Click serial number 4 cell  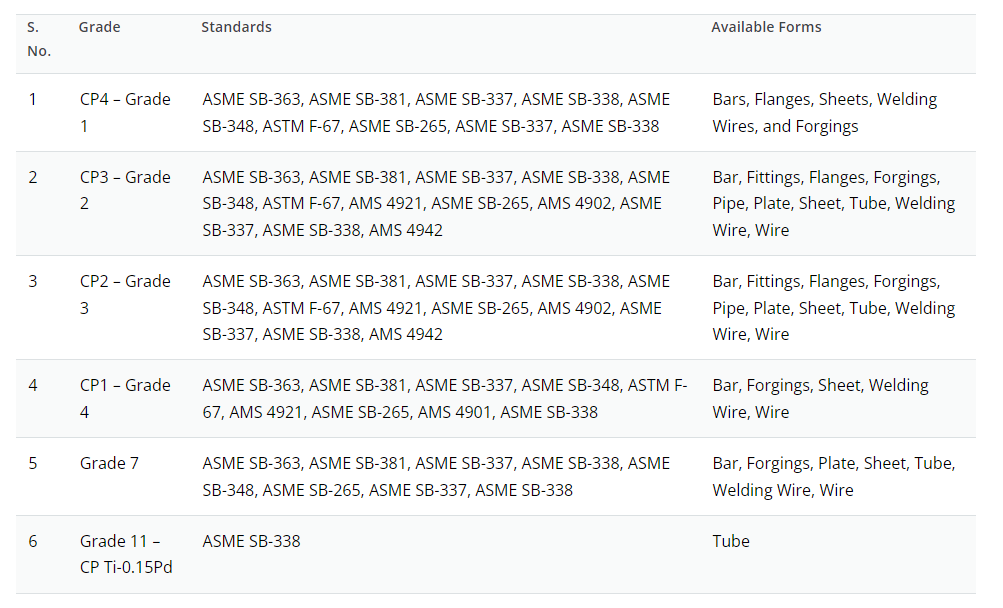pos(33,385)
